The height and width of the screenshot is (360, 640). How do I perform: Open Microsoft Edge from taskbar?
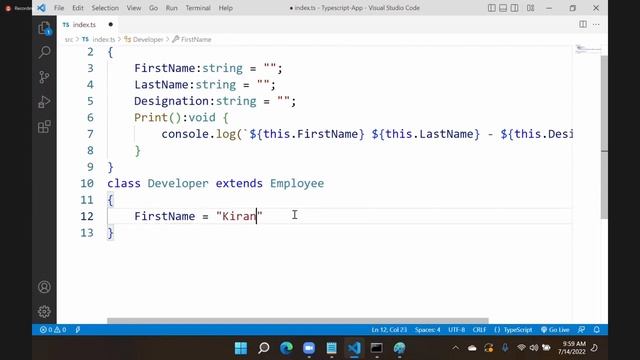(x=286, y=348)
